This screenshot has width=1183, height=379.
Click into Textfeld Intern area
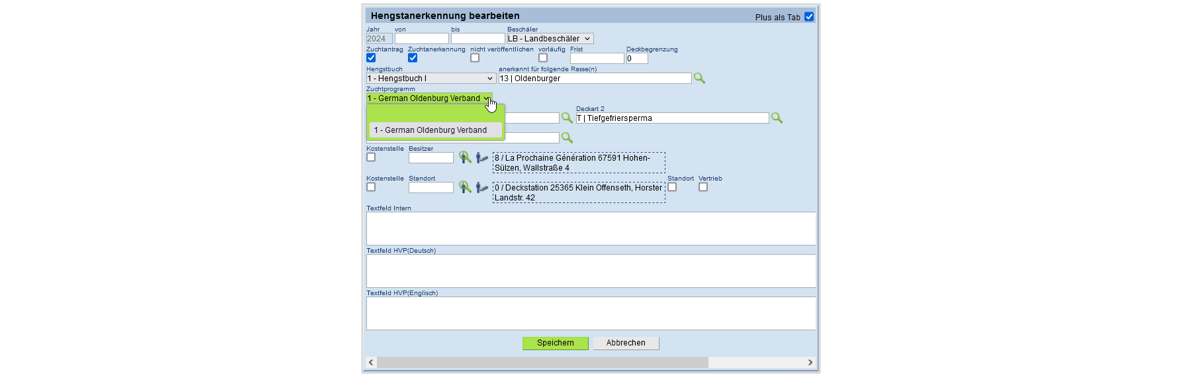591,229
